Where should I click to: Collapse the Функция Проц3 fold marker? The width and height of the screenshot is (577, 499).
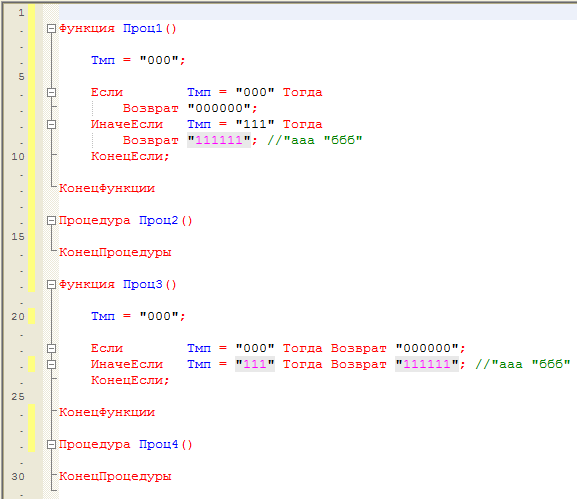click(x=52, y=284)
